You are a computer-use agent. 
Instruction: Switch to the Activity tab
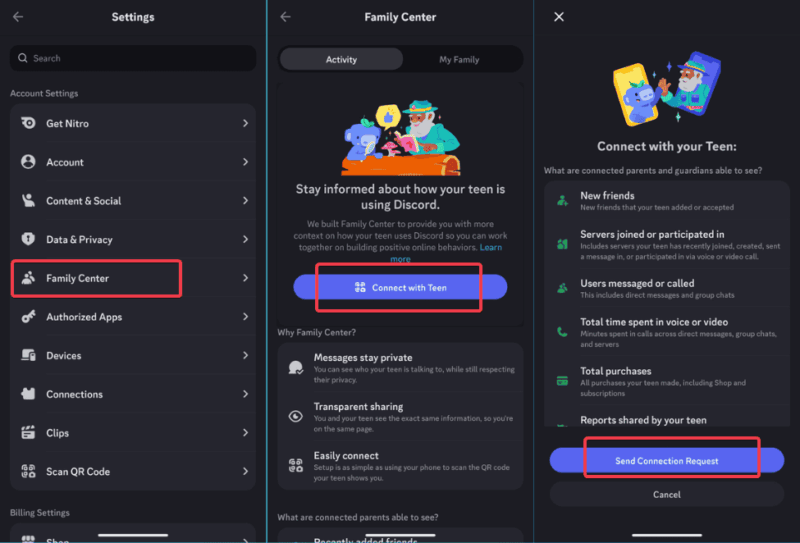click(x=341, y=59)
